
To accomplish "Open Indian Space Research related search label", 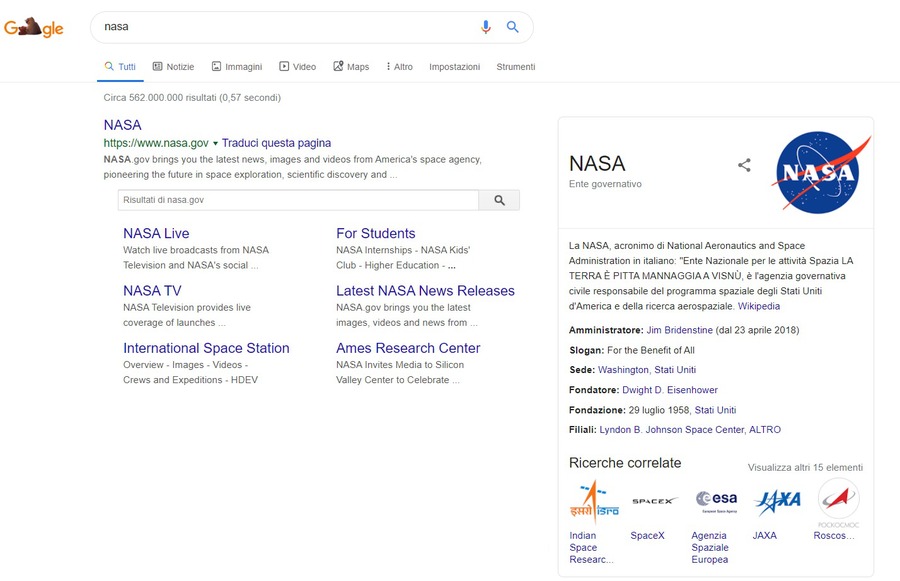I will 591,547.
